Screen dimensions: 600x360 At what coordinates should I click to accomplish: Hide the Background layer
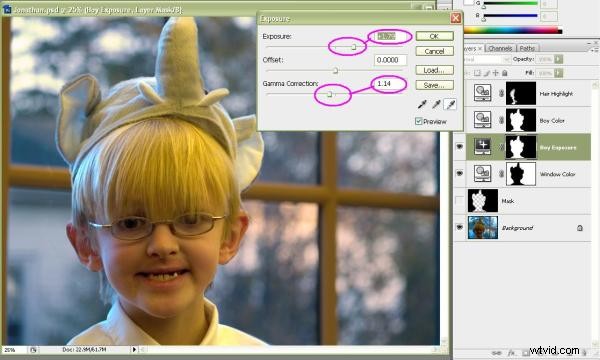click(x=460, y=227)
